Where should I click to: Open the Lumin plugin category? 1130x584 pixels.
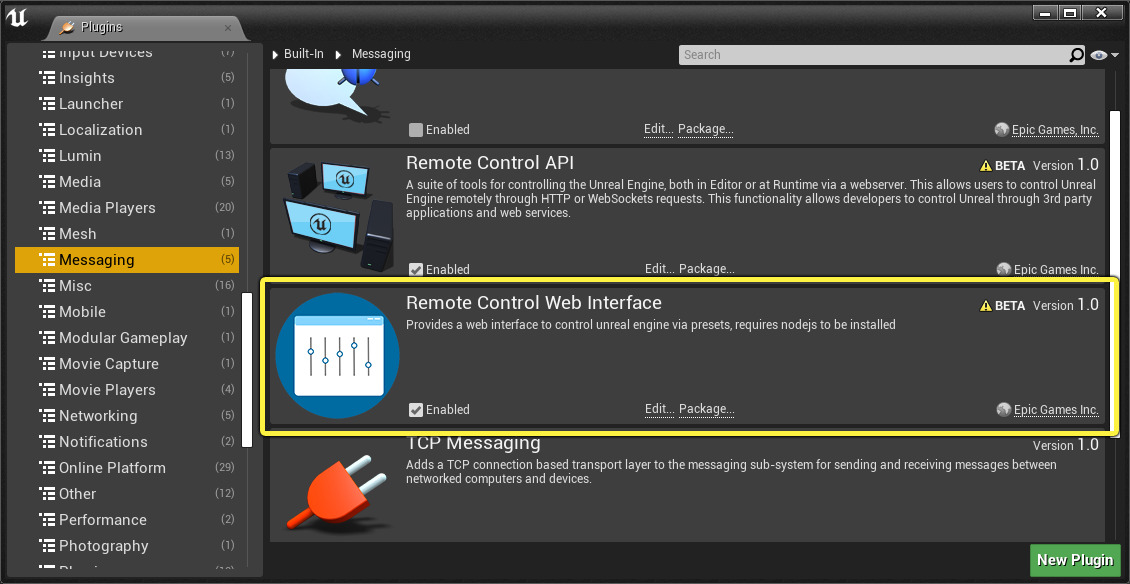(x=127, y=156)
